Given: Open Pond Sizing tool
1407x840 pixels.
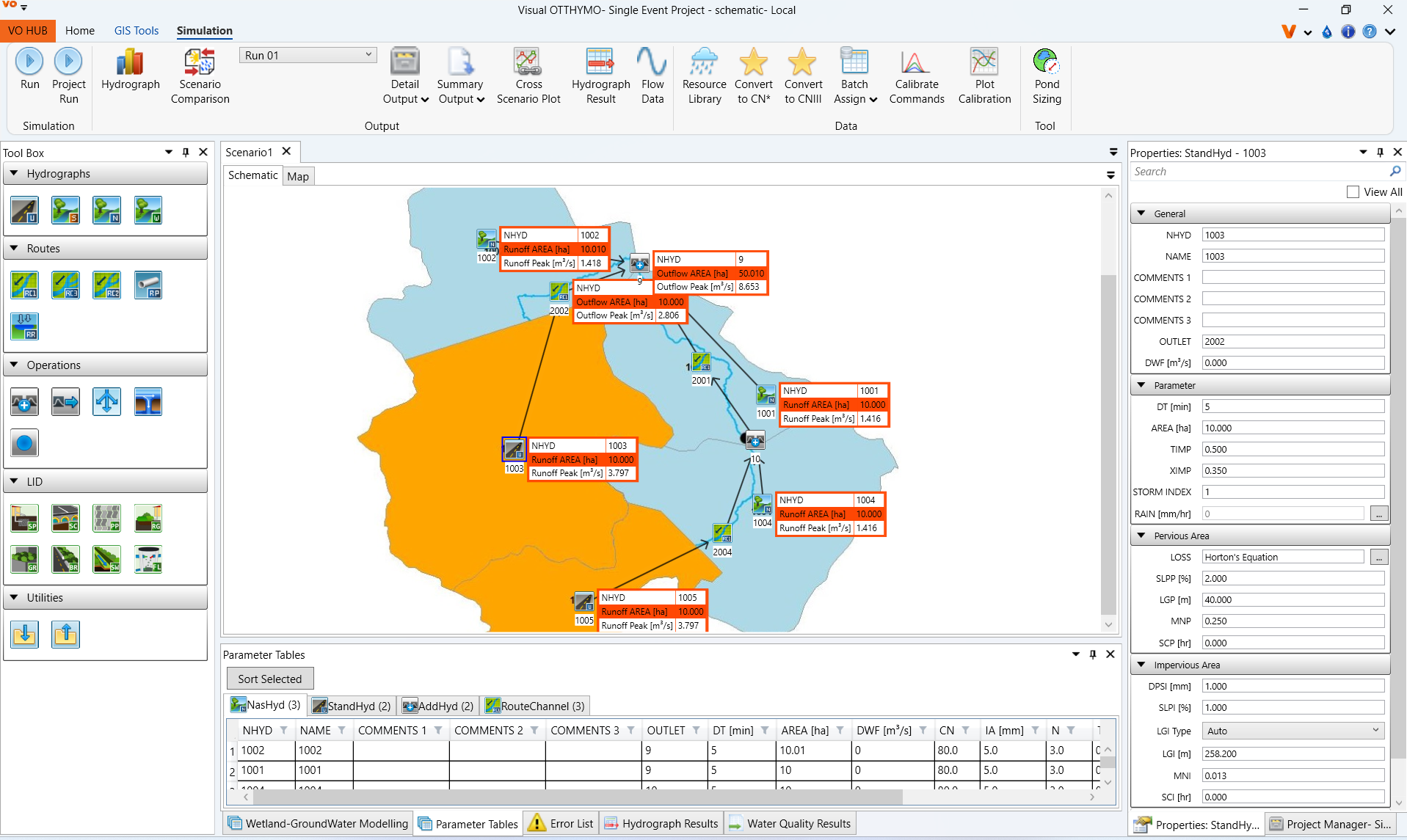Looking at the screenshot, I should [x=1046, y=76].
